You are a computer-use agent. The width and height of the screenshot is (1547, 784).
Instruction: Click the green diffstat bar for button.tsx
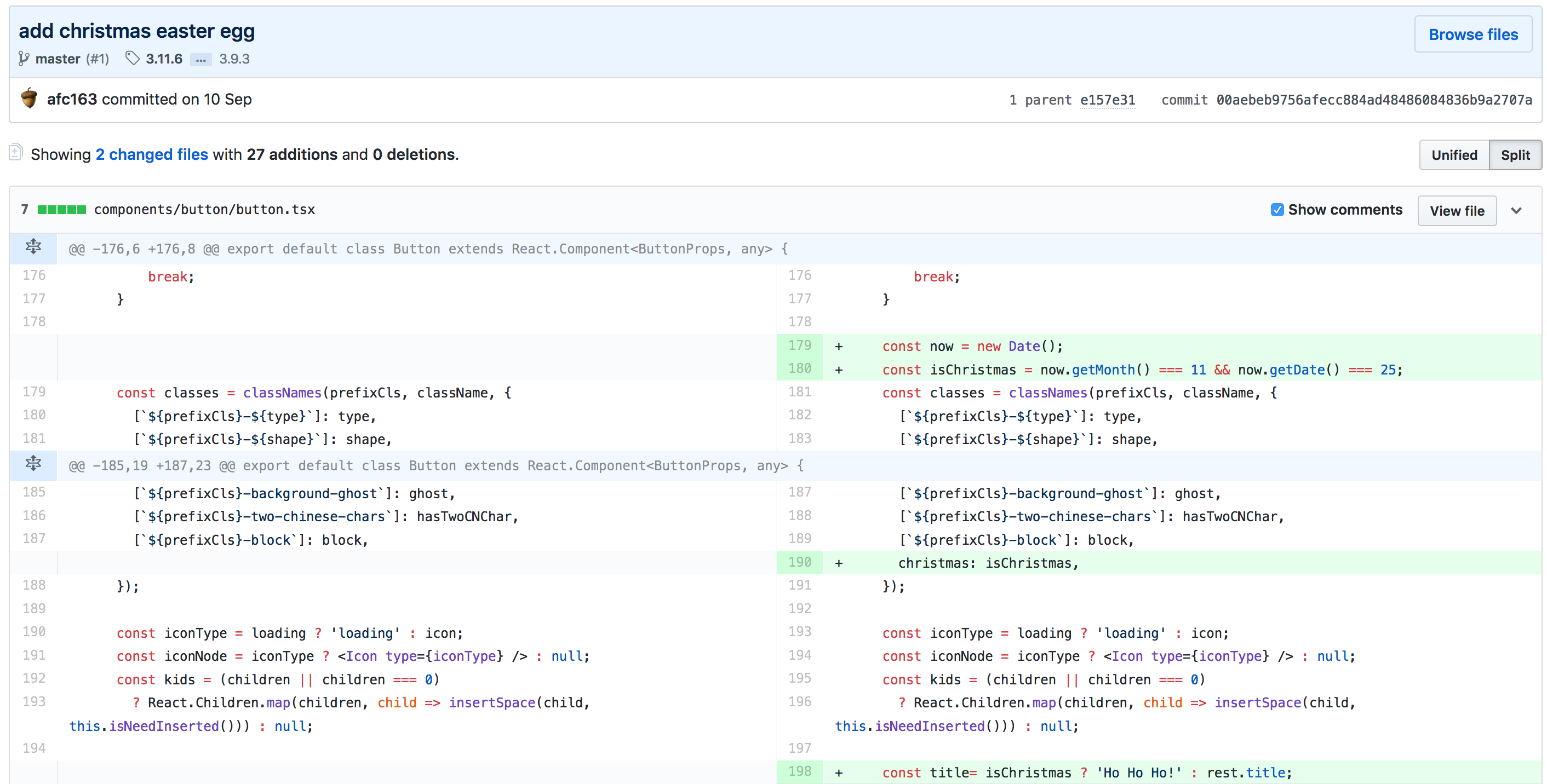tap(61, 210)
